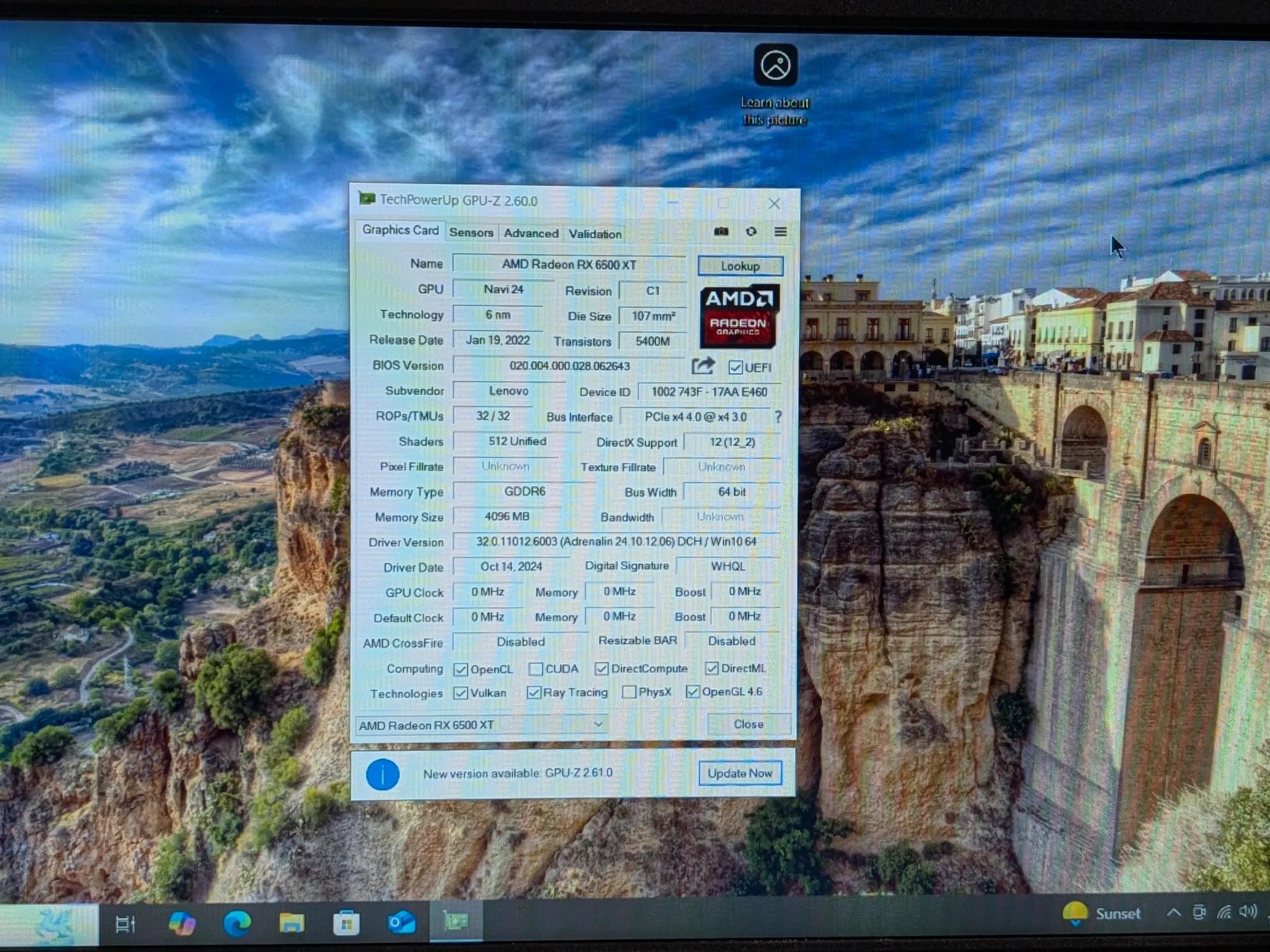Switch to the Graphics Card tab
This screenshot has width=1270, height=952.
coord(400,230)
